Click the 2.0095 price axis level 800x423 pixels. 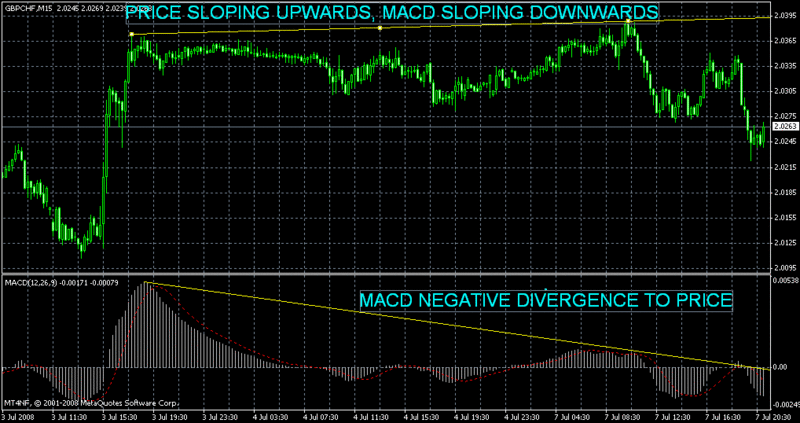tap(784, 267)
